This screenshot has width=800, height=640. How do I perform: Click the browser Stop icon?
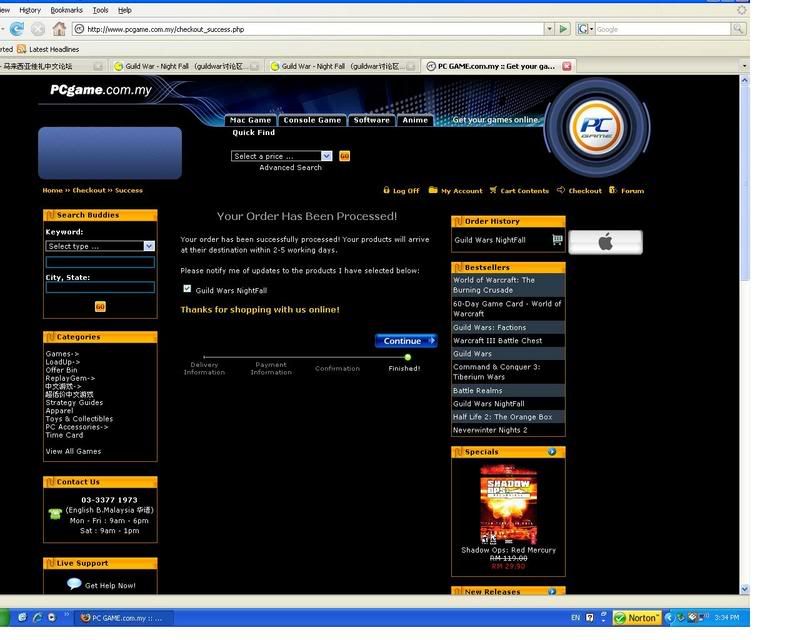[38, 29]
